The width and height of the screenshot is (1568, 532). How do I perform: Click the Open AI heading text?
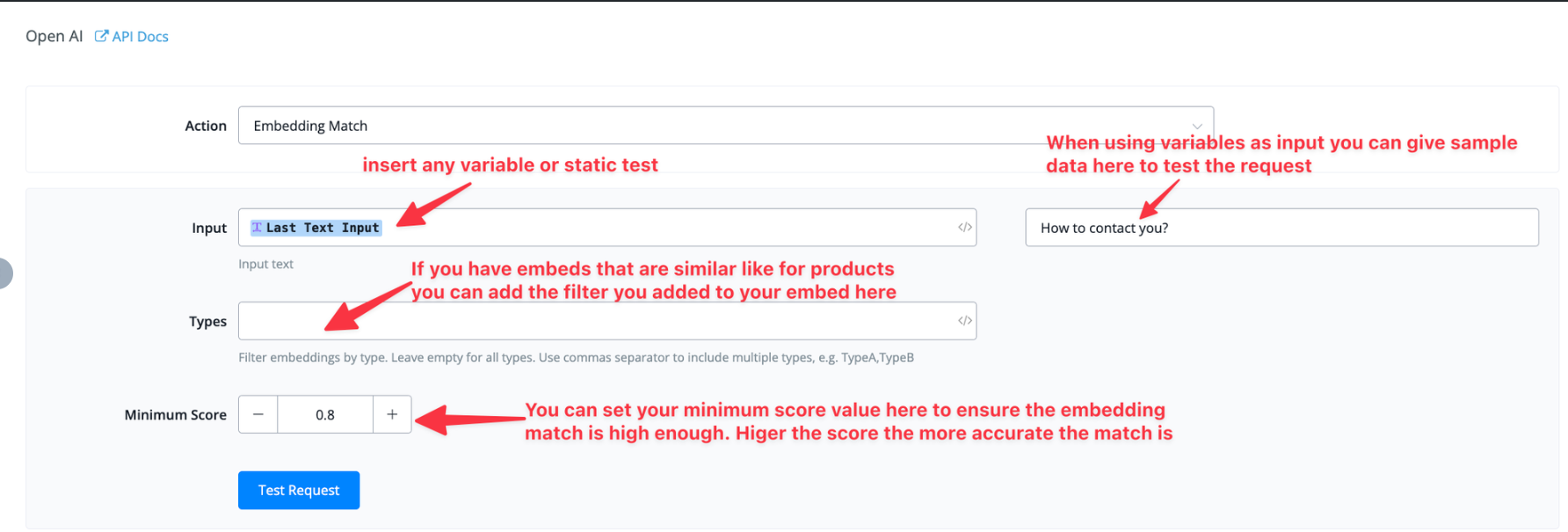[x=54, y=36]
